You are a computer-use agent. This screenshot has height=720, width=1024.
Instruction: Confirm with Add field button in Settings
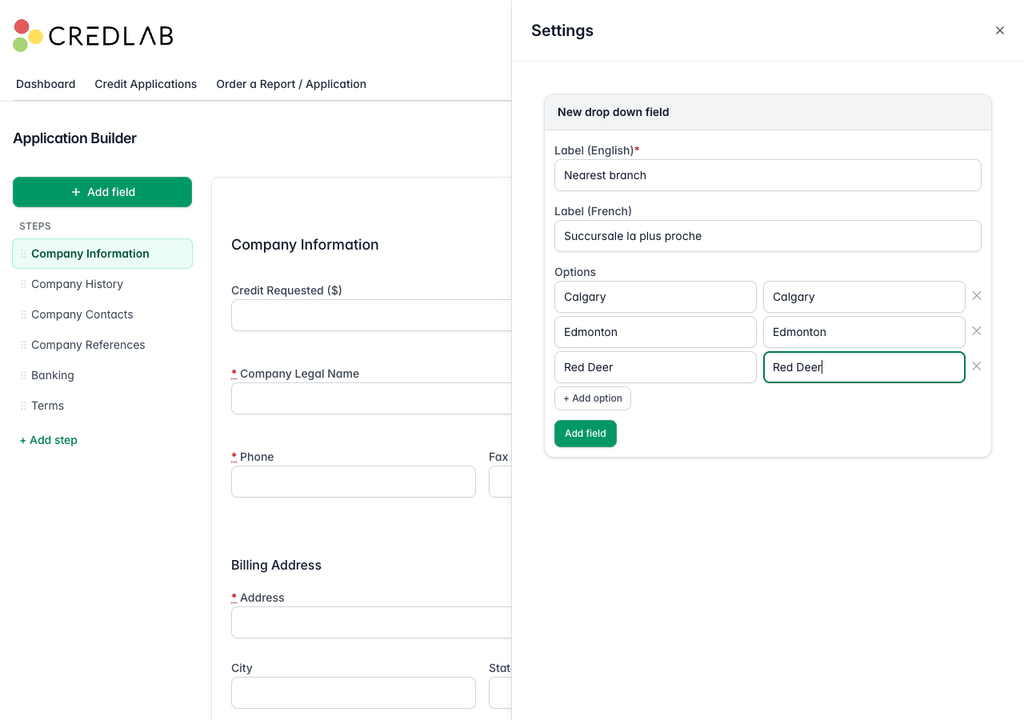tap(585, 434)
